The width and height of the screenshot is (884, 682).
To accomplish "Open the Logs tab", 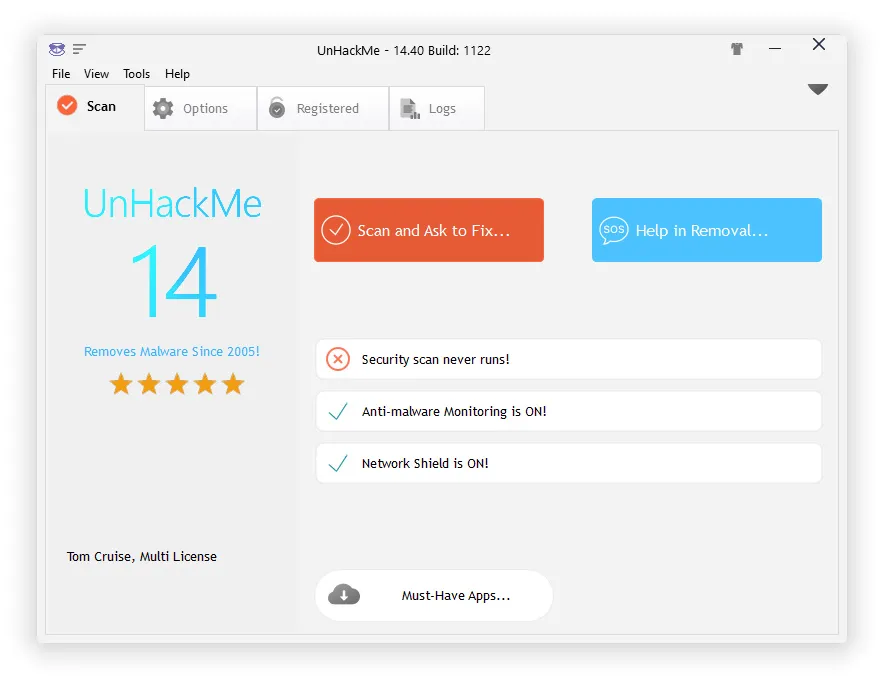I will coord(437,108).
